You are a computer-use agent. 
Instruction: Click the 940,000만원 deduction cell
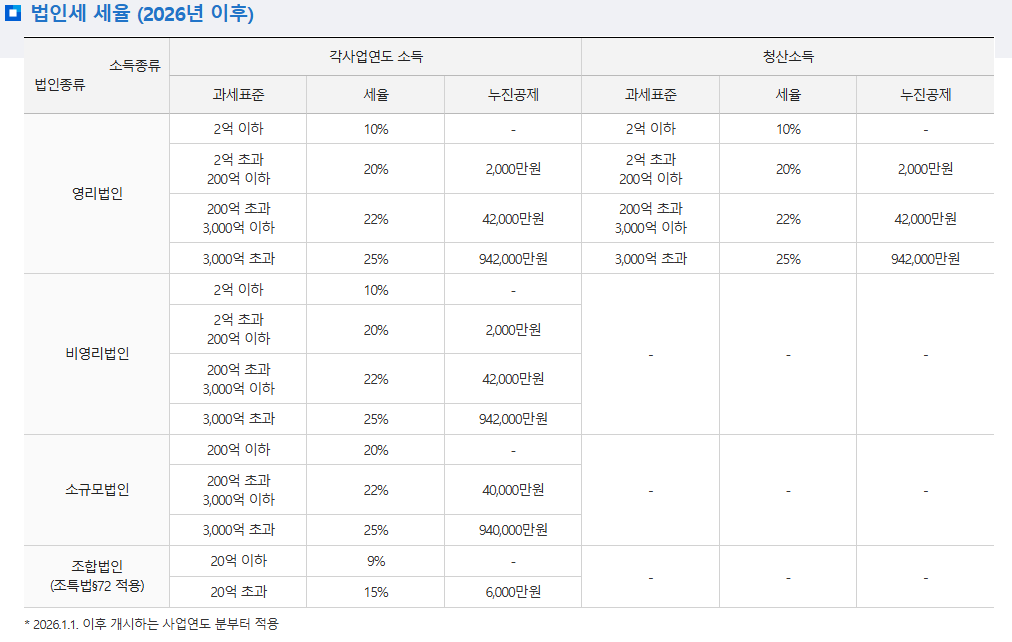(513, 530)
